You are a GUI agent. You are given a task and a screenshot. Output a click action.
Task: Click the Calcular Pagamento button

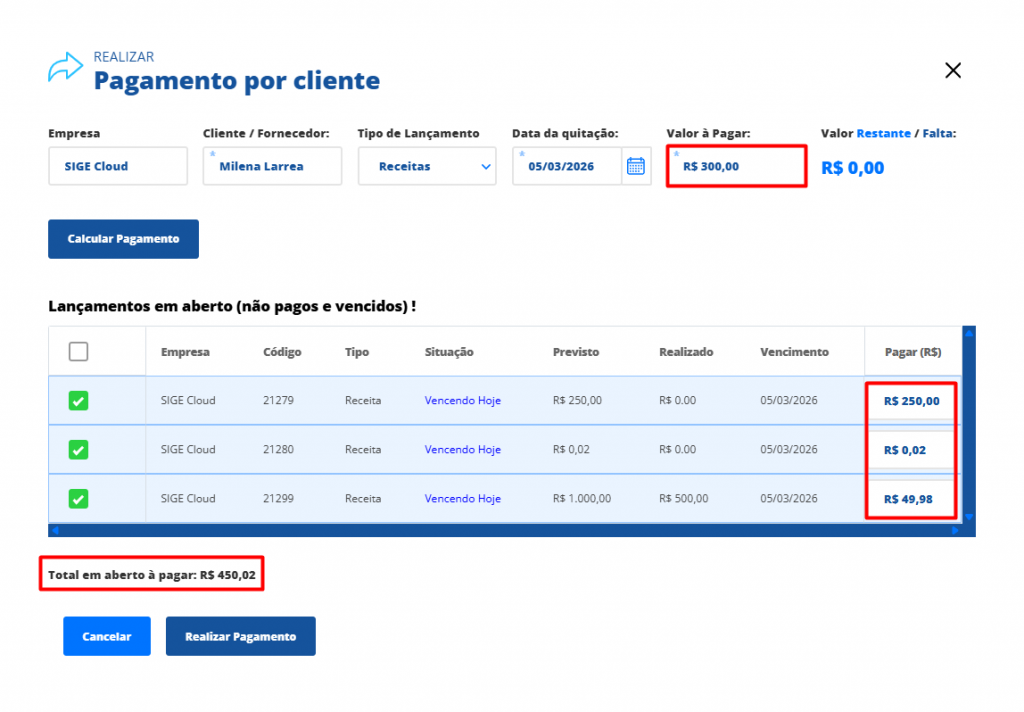tap(123, 239)
